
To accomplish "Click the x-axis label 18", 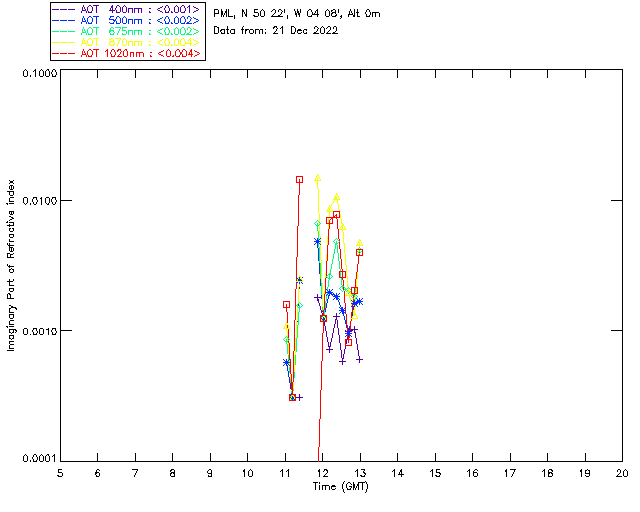I will click(x=547, y=473).
